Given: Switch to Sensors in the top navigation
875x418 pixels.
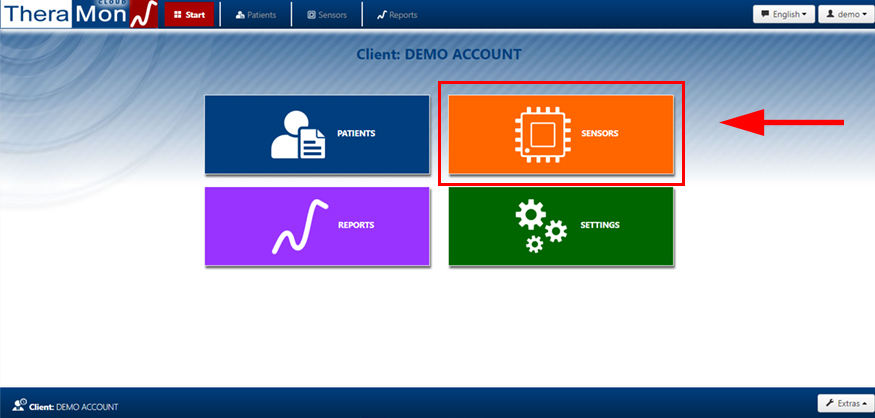Looking at the screenshot, I should (326, 15).
